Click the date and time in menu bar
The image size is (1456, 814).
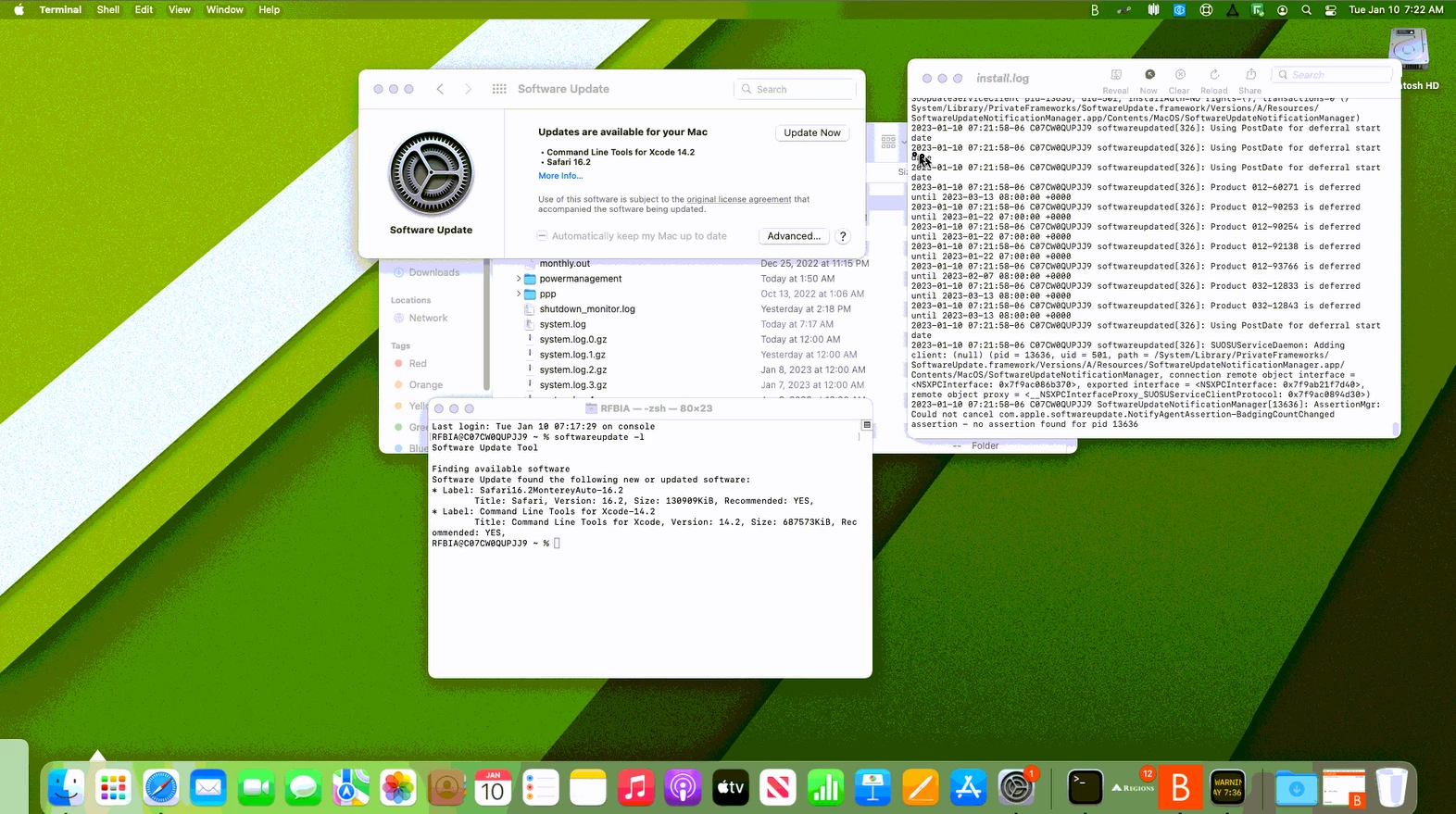coord(1396,10)
